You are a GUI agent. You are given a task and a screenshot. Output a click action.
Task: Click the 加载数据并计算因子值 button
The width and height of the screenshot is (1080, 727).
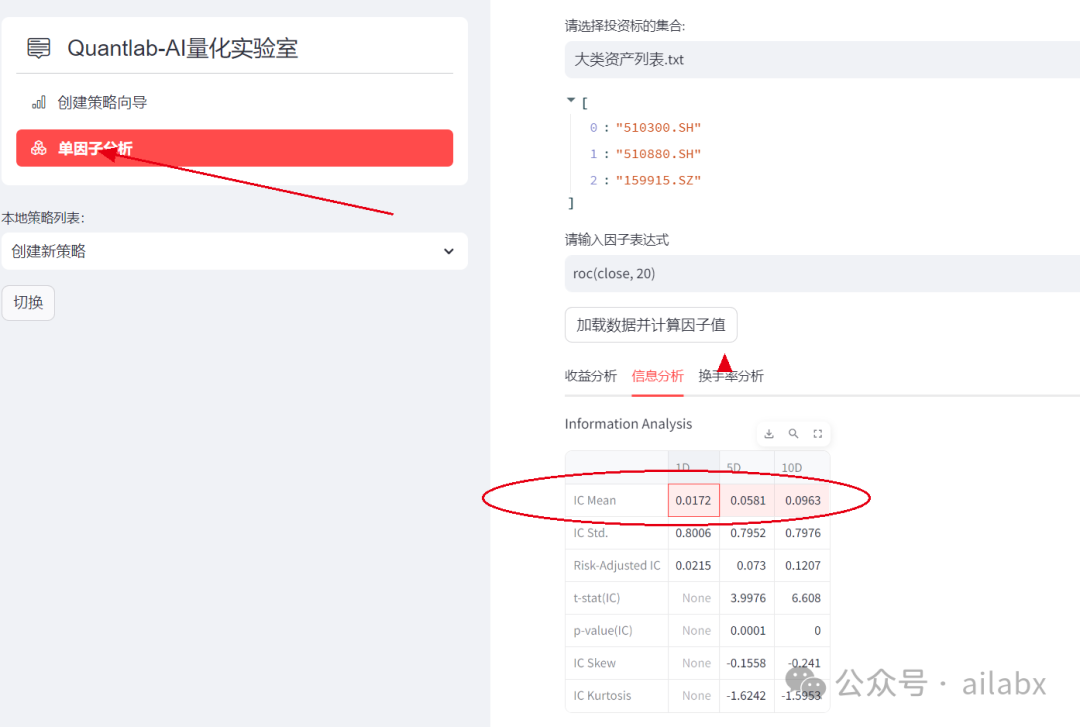click(x=651, y=324)
